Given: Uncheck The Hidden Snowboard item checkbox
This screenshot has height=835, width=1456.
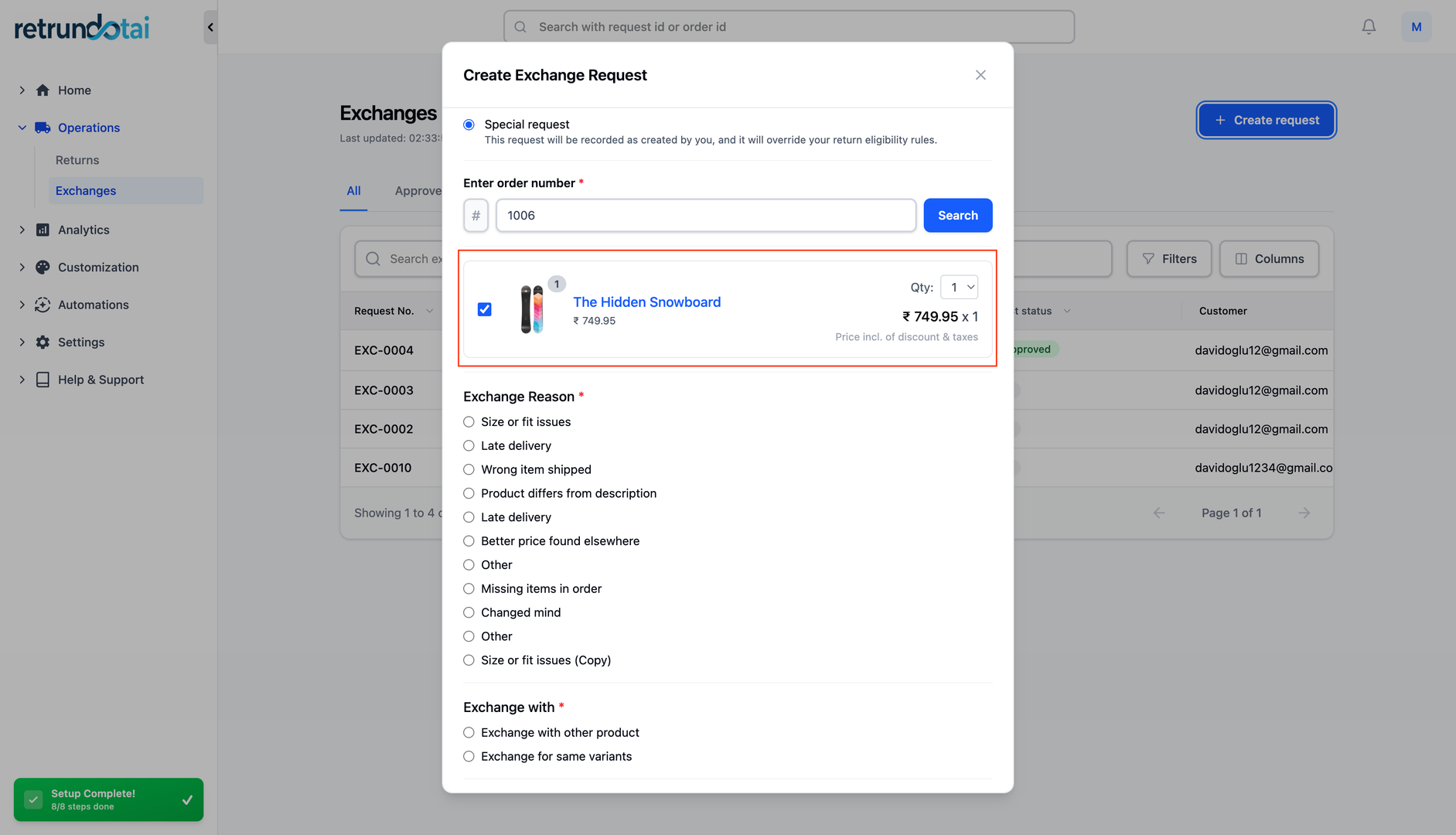Looking at the screenshot, I should (484, 309).
